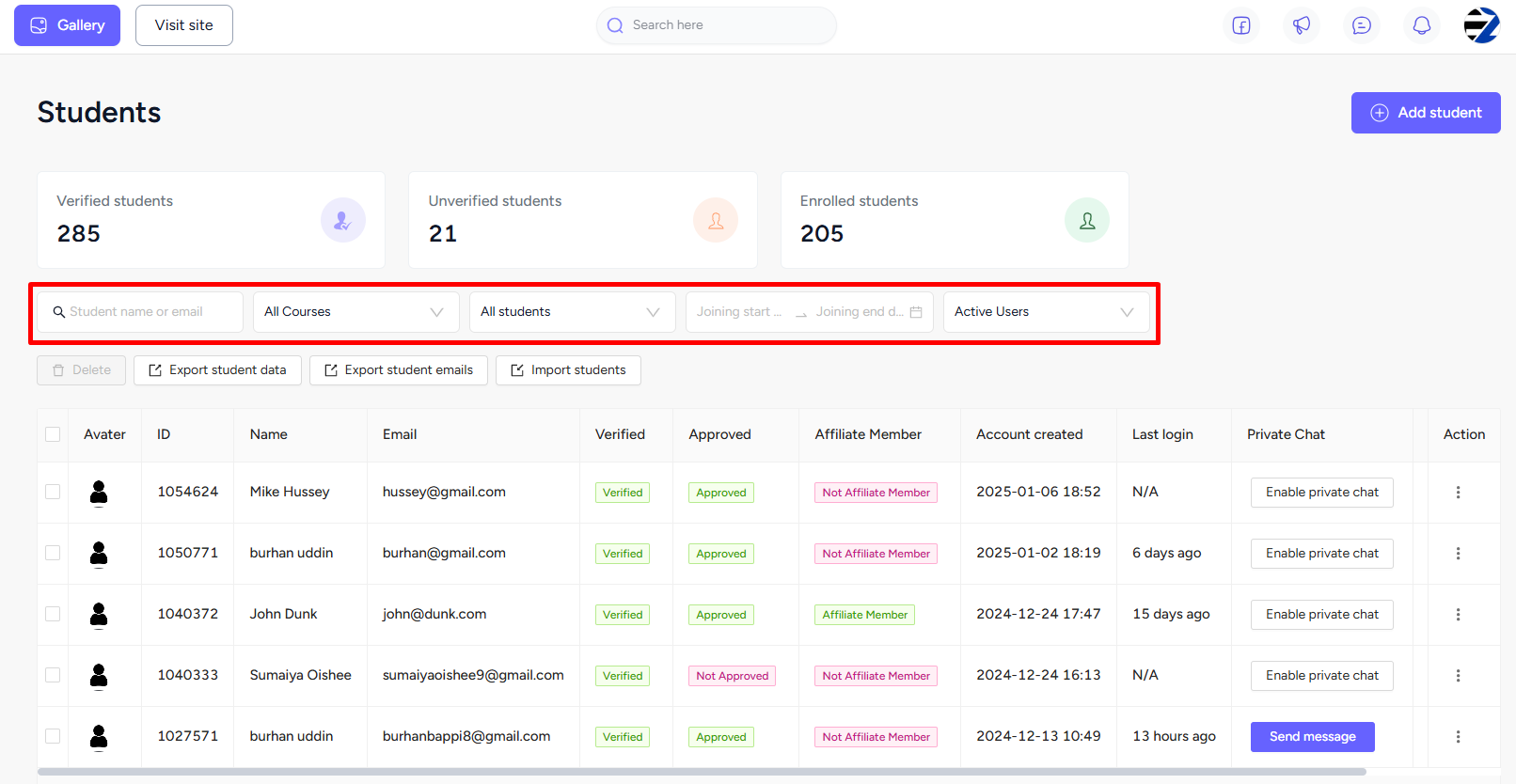Viewport: 1516px width, 784px height.
Task: Click the Add student button
Action: (x=1426, y=113)
